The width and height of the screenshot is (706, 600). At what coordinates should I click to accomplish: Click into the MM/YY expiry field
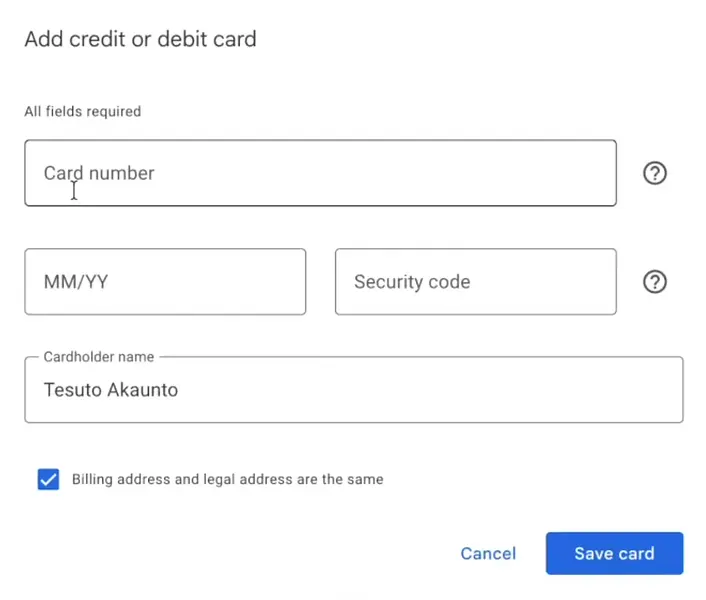(x=165, y=282)
